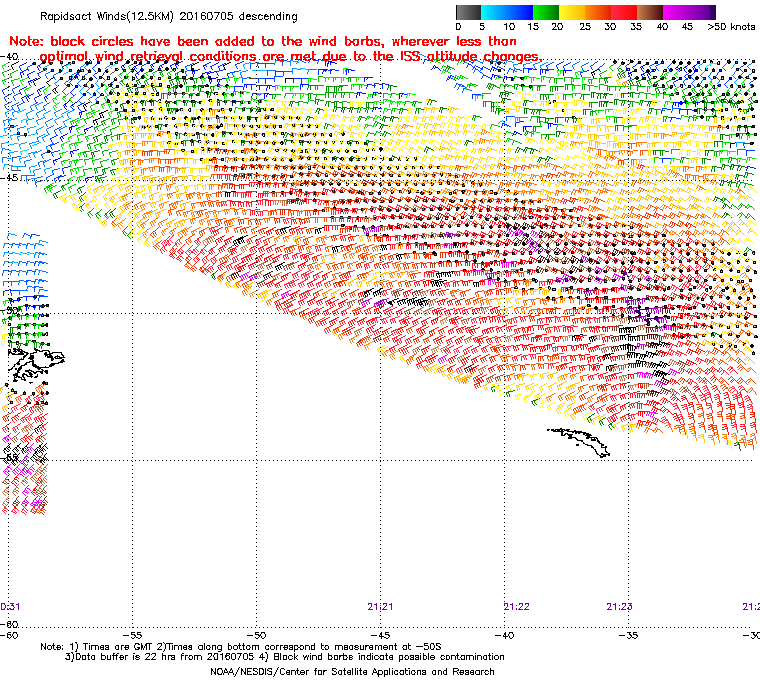Click the -45 latitude label on left axis

[x=9, y=178]
